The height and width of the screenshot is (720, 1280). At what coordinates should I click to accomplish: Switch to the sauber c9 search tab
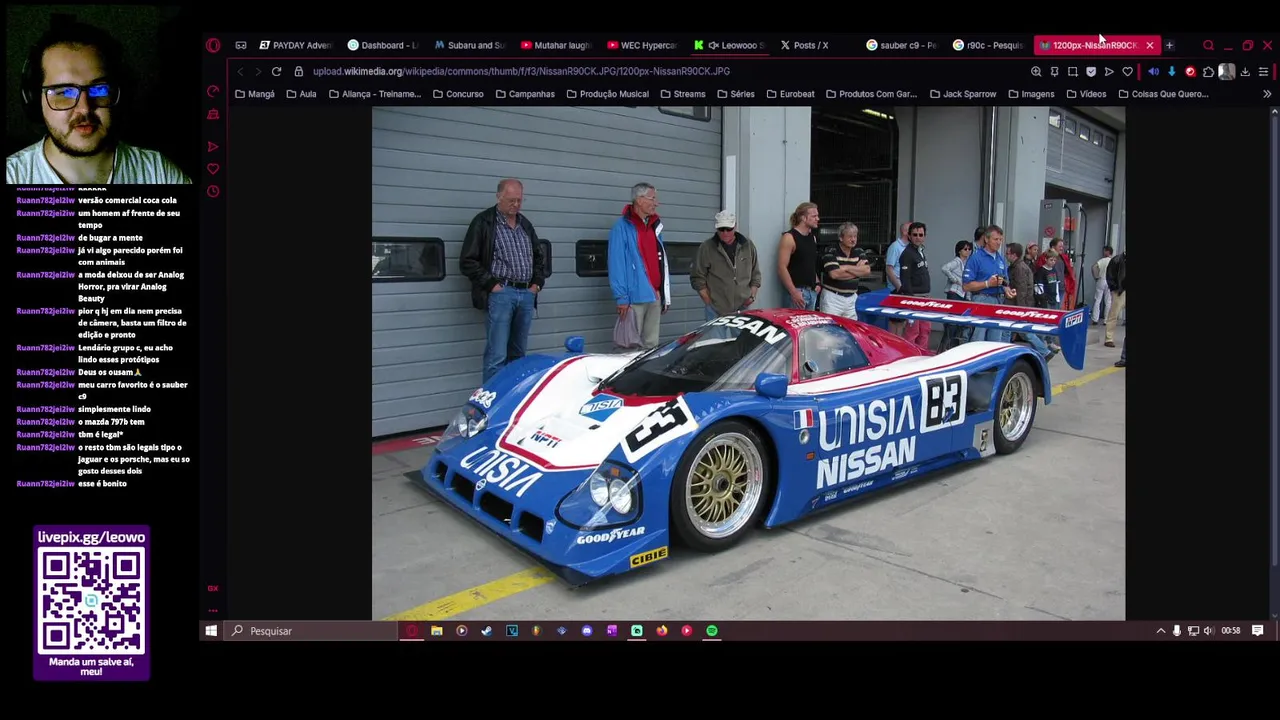[x=902, y=45]
